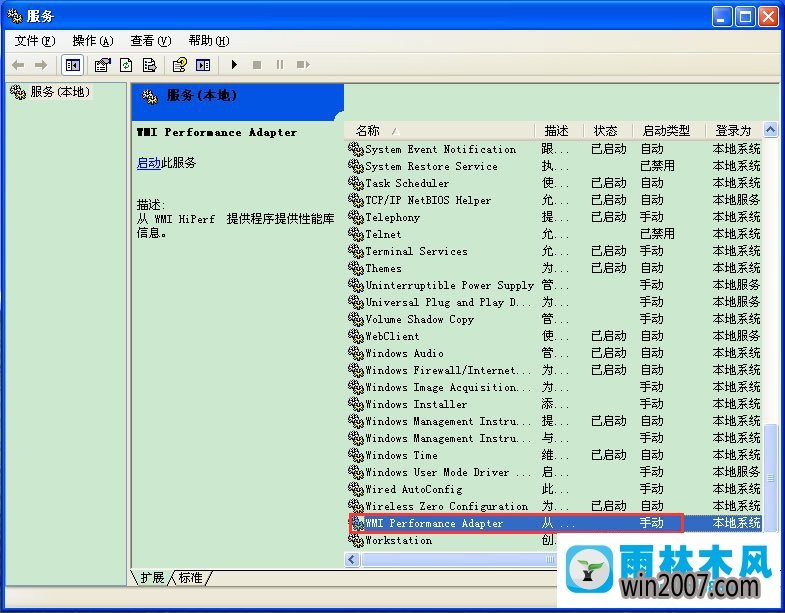Minimize the 服务 window
Screen dimensions: 785x613
(x=722, y=17)
